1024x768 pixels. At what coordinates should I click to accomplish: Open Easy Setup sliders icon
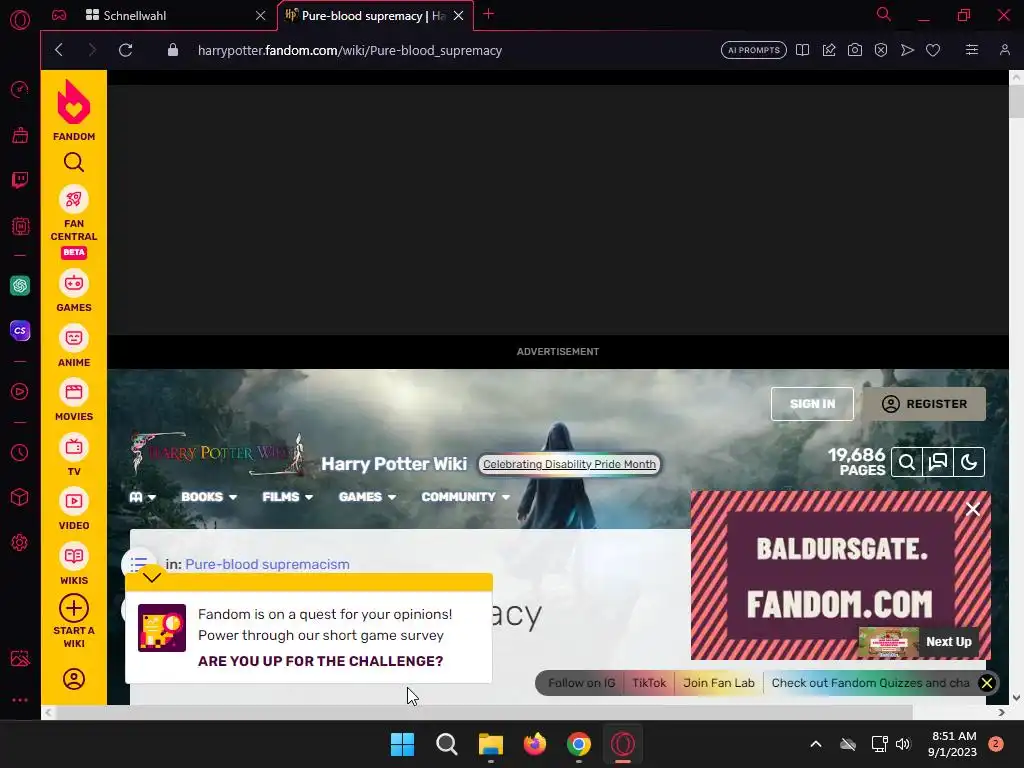coord(972,50)
